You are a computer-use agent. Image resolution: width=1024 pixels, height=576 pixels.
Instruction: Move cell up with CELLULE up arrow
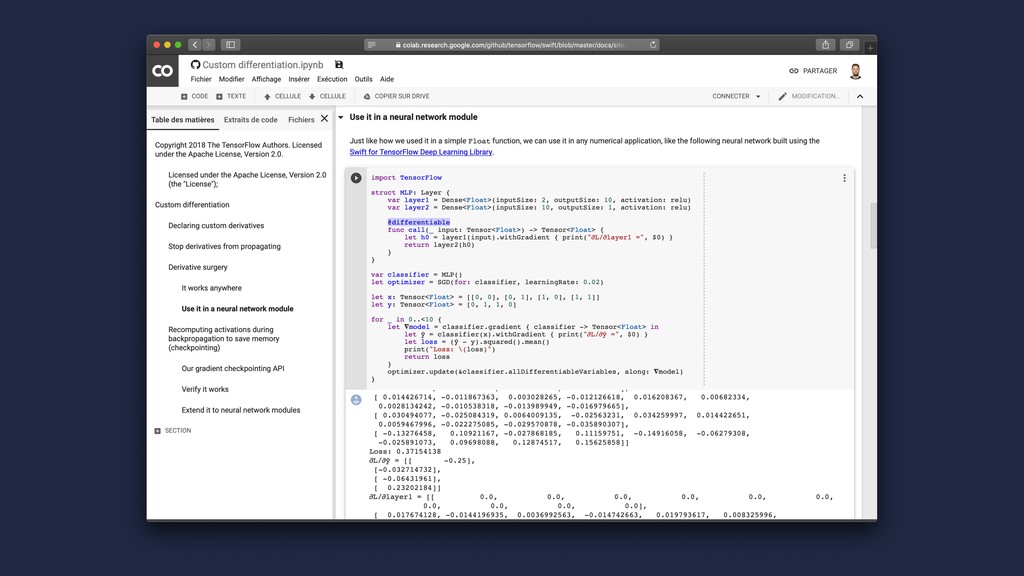tap(282, 96)
